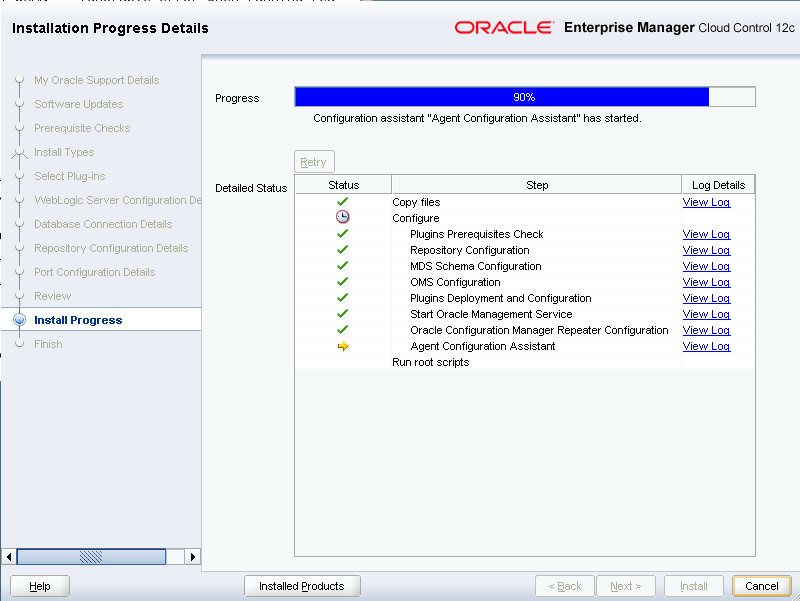Select the OMS Configuration row text
The width and height of the screenshot is (800, 601).
click(x=455, y=282)
